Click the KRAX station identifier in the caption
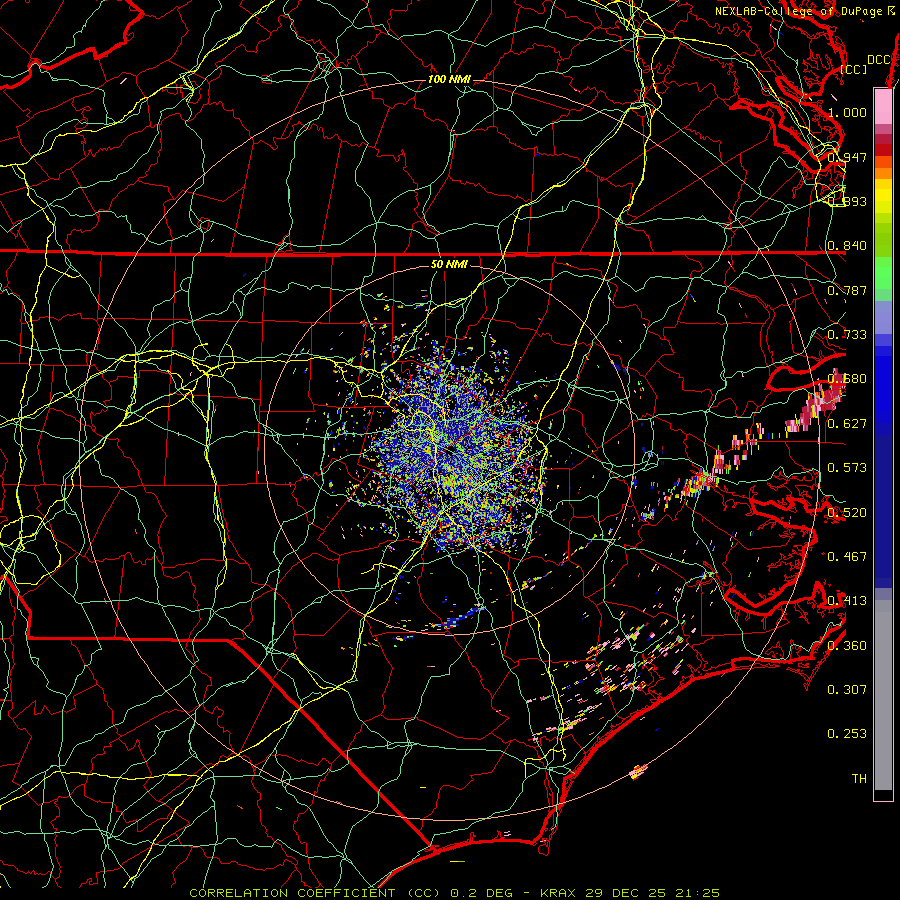Image resolution: width=900 pixels, height=900 pixels. [560, 893]
